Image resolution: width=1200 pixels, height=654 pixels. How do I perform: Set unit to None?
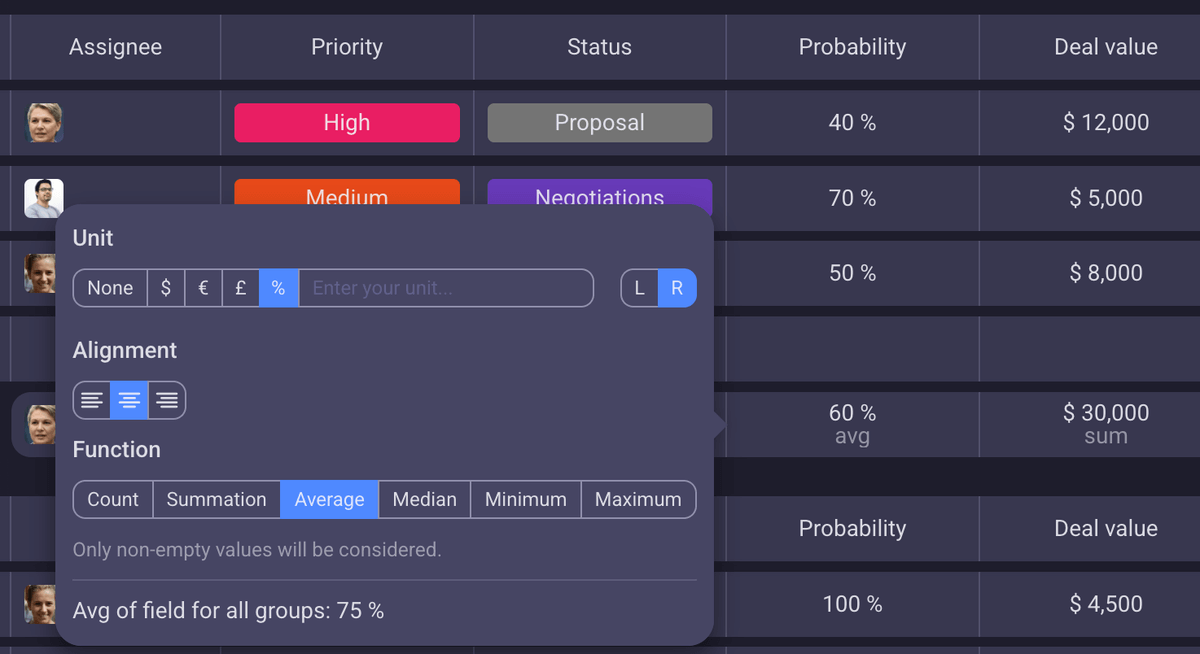110,288
